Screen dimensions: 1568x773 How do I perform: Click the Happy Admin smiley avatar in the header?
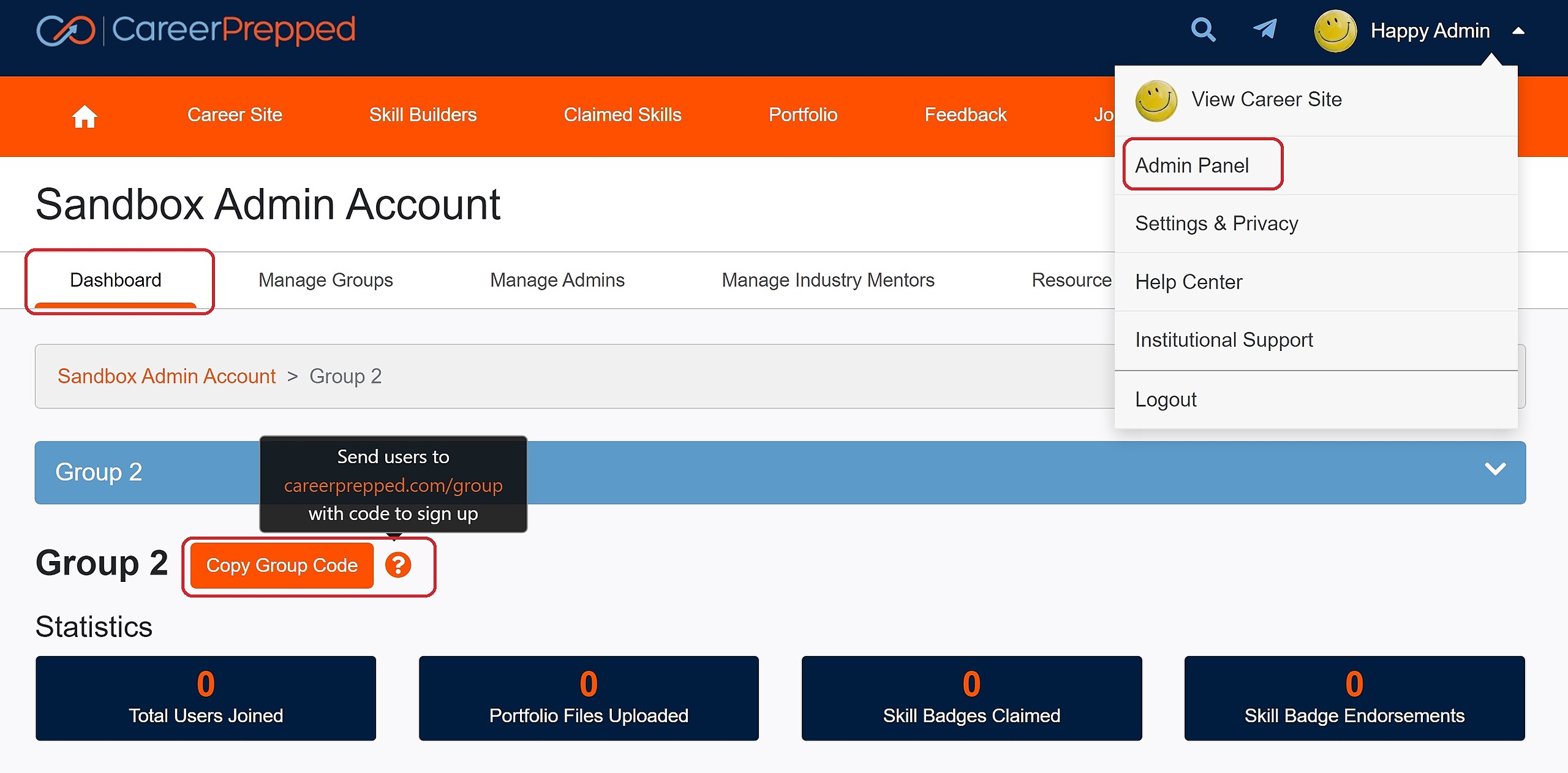click(1335, 31)
